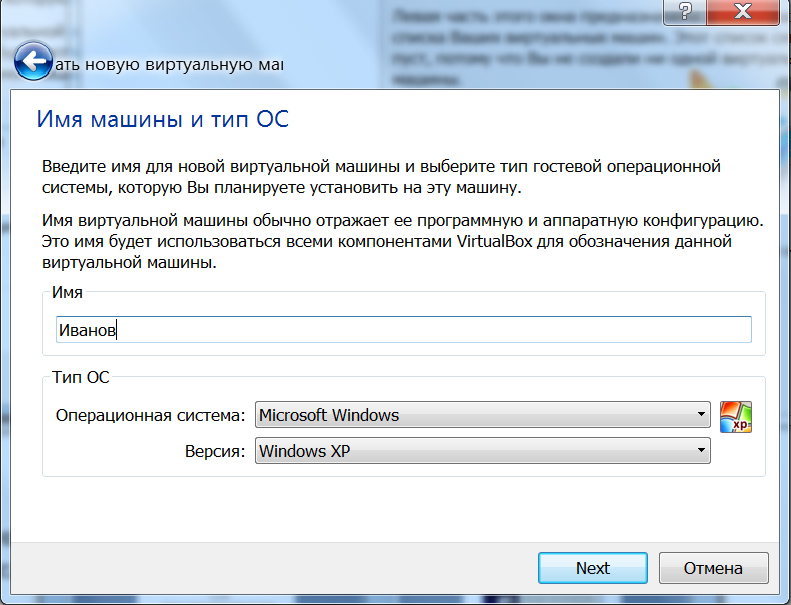Click the Отмена button

tap(713, 568)
